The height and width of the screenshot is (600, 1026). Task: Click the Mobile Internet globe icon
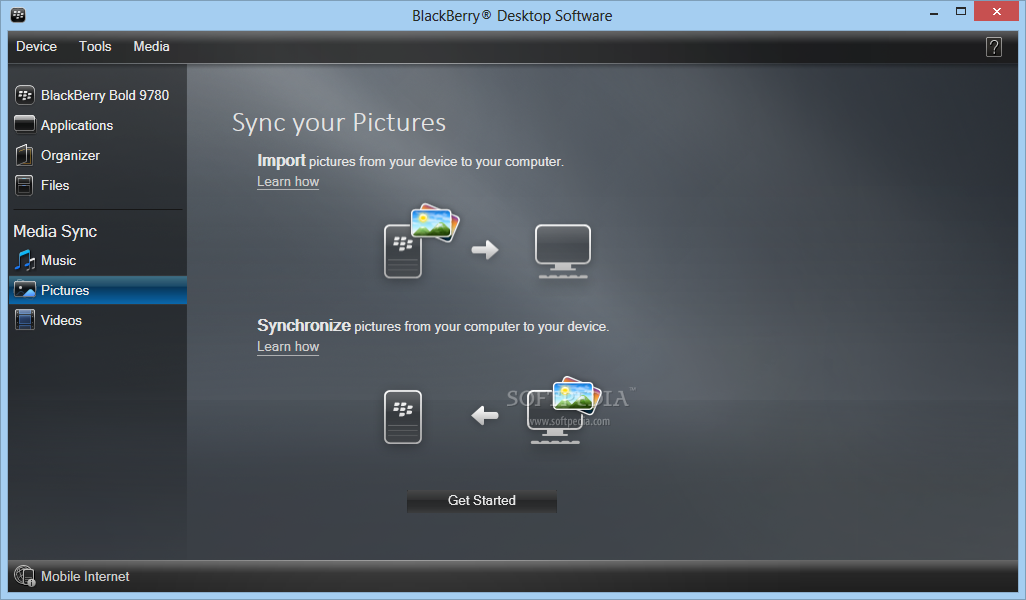pos(24,576)
